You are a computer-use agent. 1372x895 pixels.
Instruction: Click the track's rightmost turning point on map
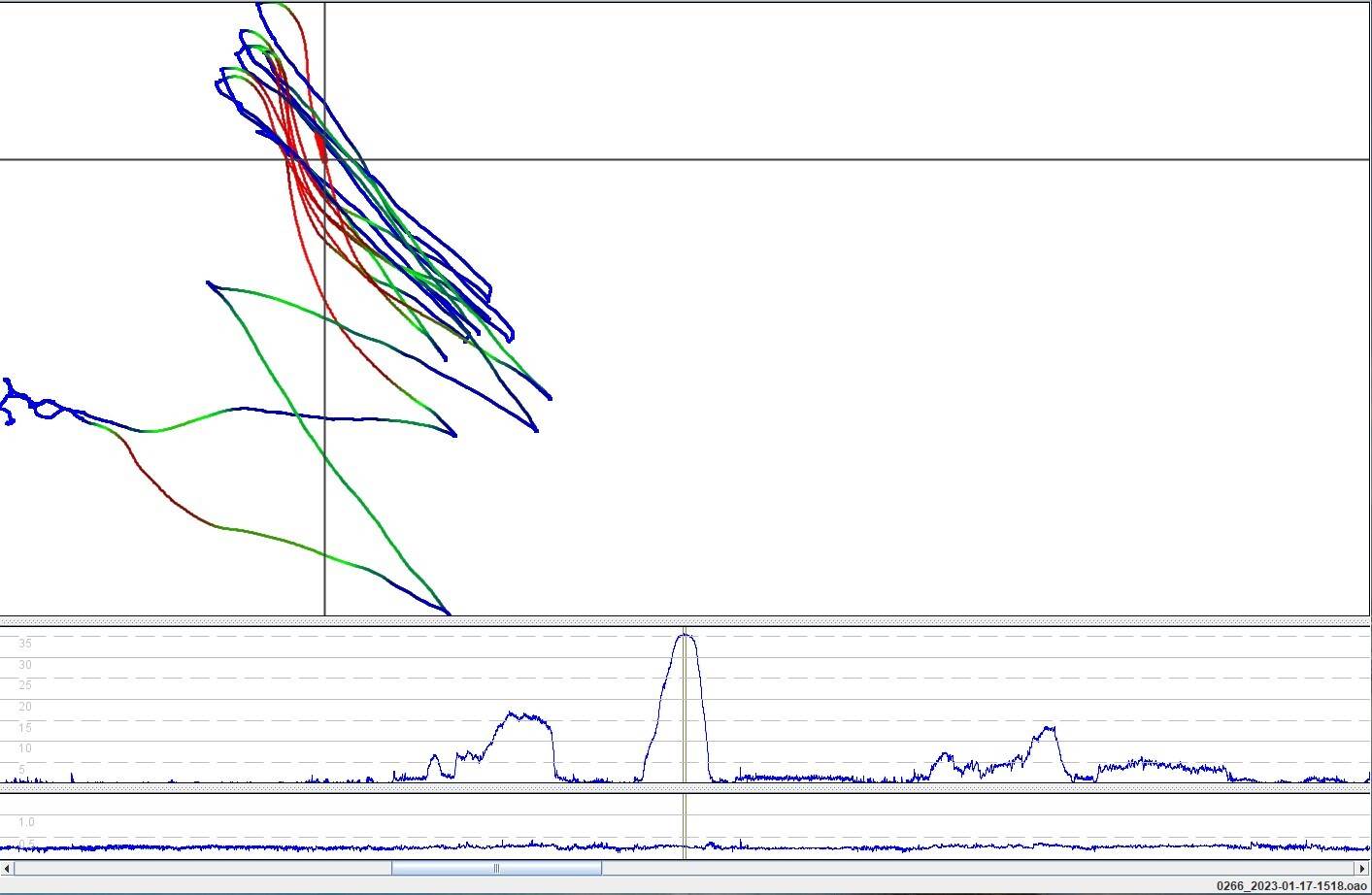[550, 398]
